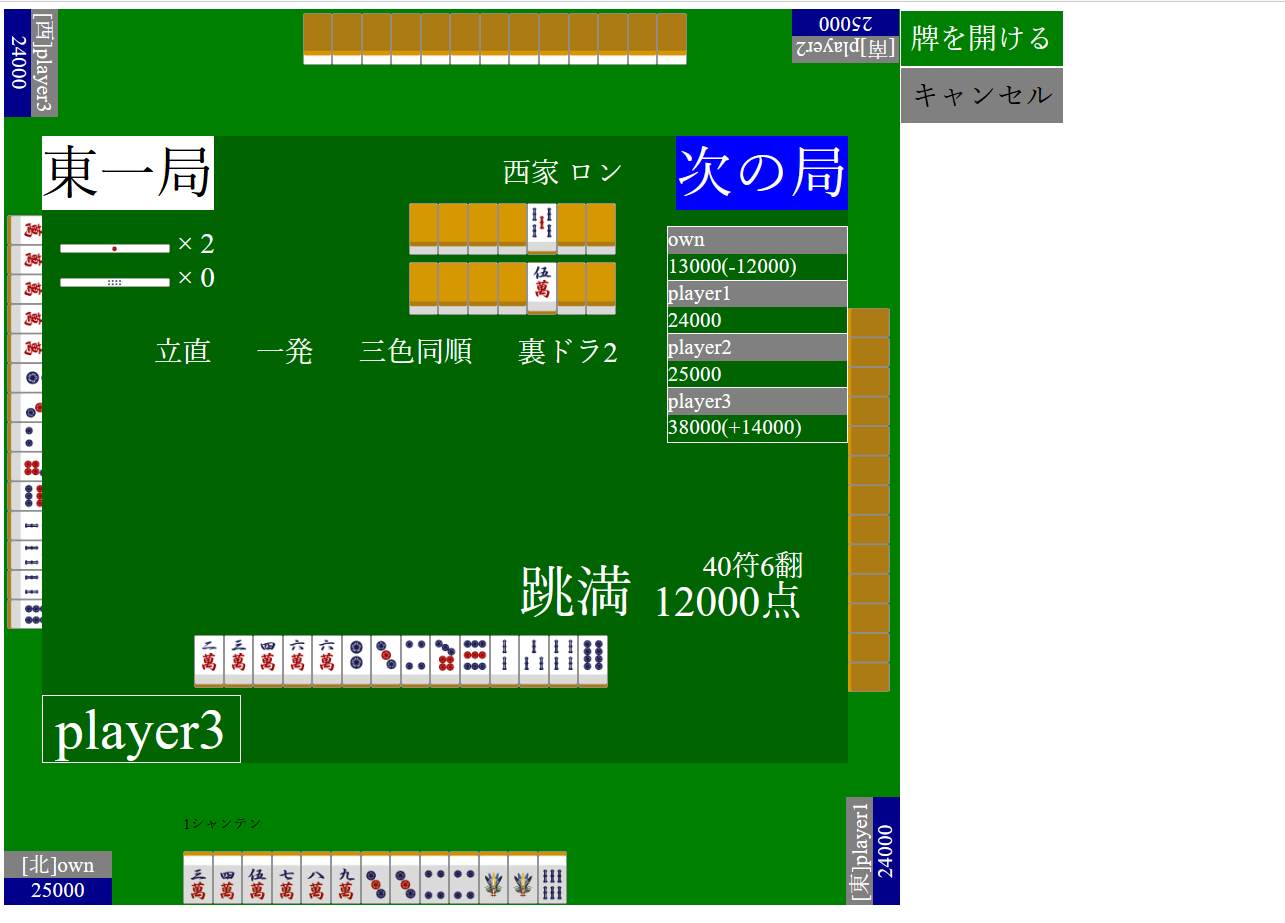Click 四萬 tile in winning hand
The height and width of the screenshot is (923, 1285).
coord(268,661)
